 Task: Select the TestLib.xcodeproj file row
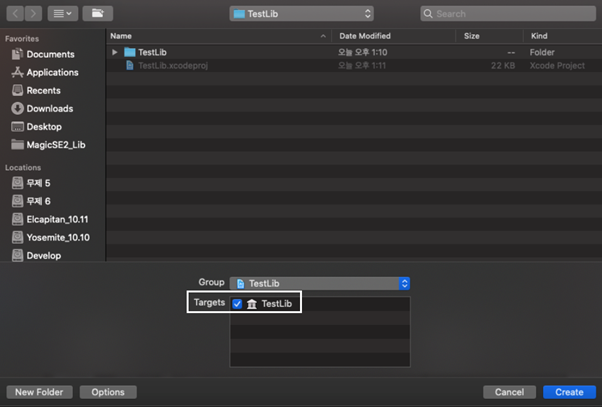354,66
